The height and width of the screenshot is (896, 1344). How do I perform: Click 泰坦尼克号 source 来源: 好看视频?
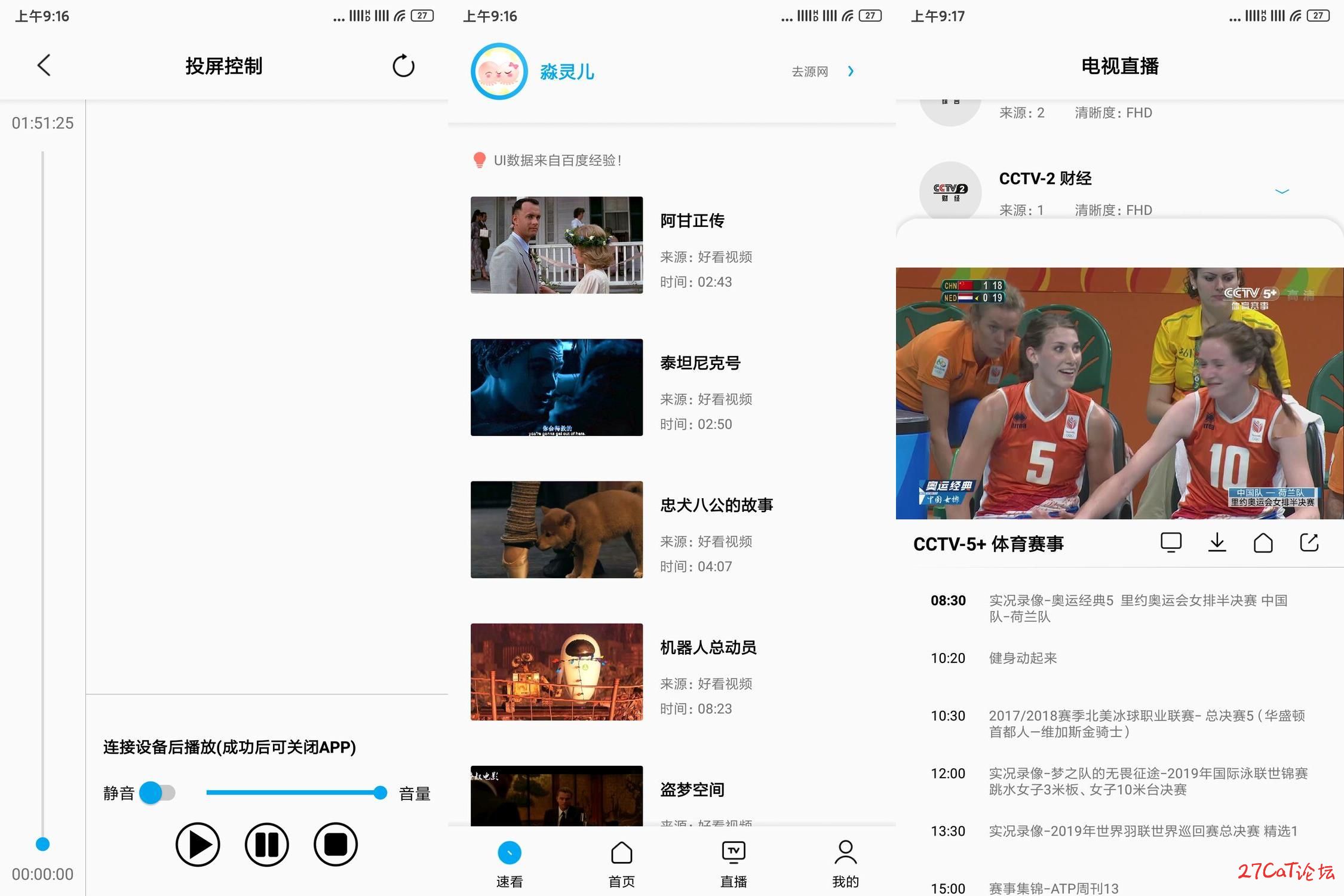pyautogui.click(x=706, y=399)
